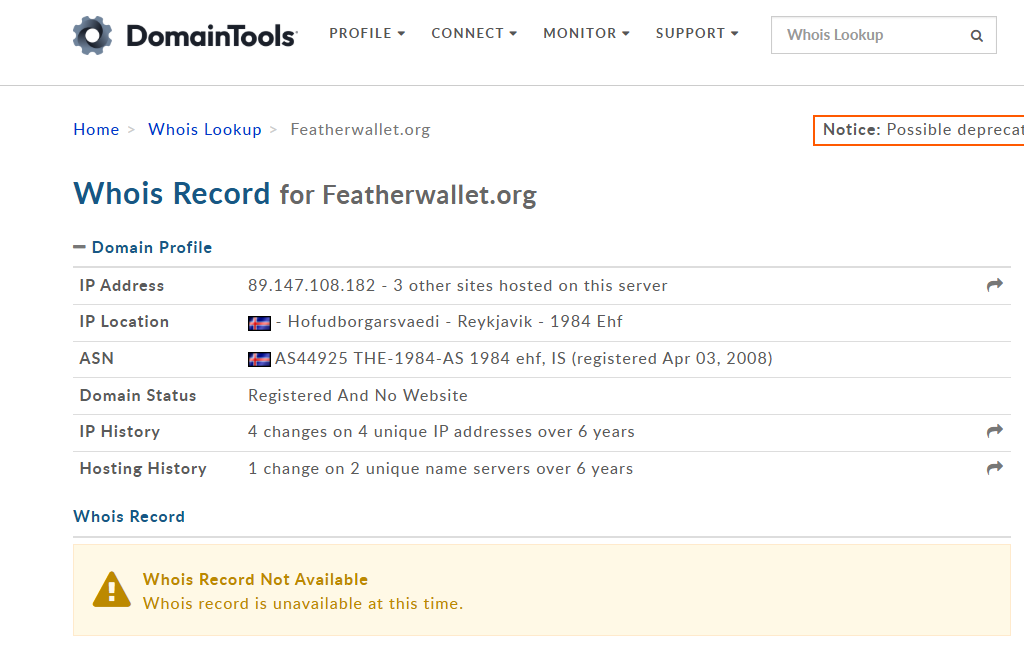Click the Whois Record Not Available alert
The width and height of the screenshot is (1024, 659).
coord(541,590)
